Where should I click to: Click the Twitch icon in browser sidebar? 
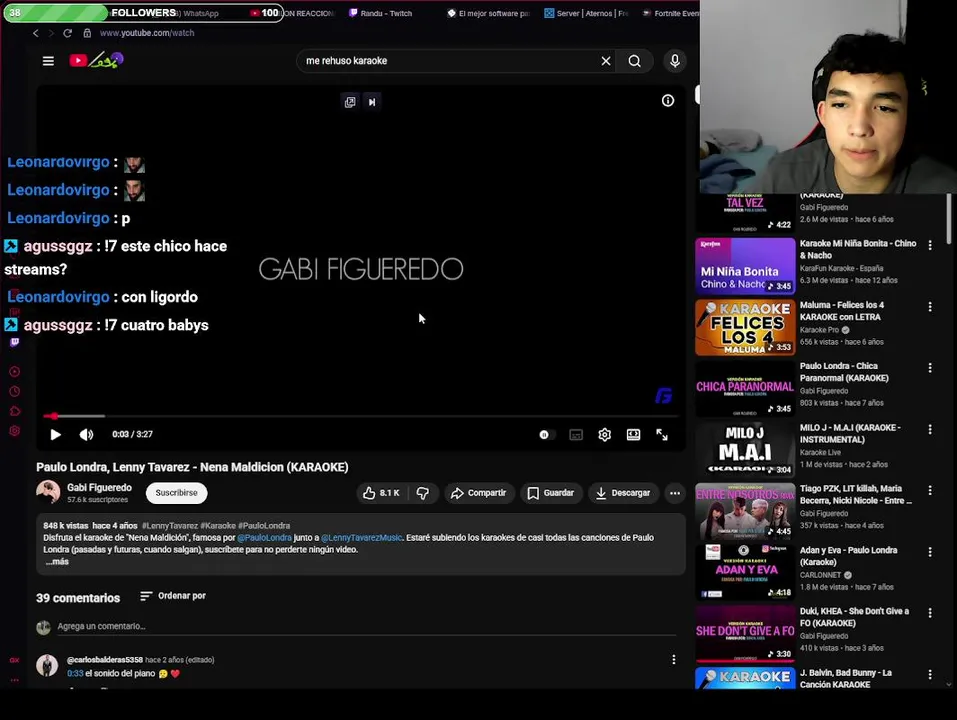[15, 342]
